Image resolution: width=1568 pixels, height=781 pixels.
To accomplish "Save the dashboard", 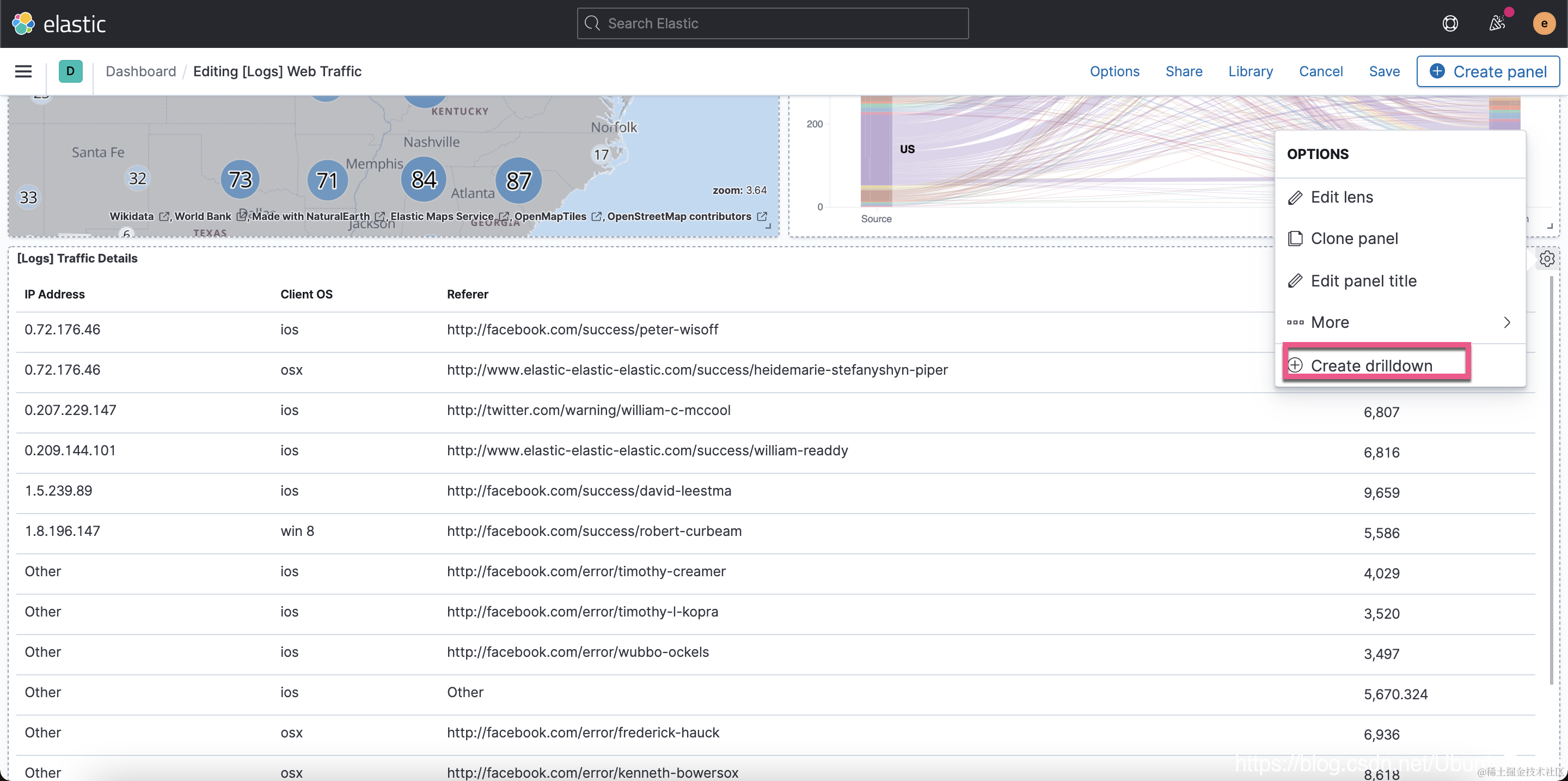I will coord(1383,71).
